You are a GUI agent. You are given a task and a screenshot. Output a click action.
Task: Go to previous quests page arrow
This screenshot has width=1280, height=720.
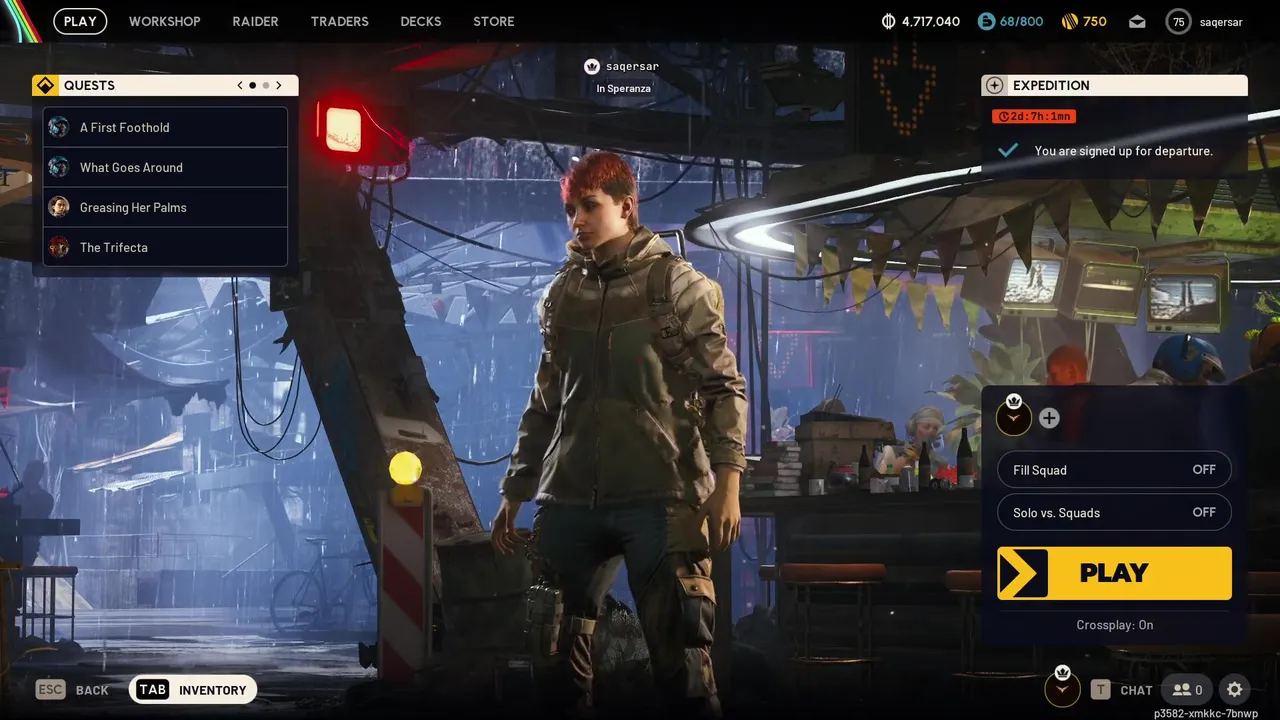[x=240, y=86]
